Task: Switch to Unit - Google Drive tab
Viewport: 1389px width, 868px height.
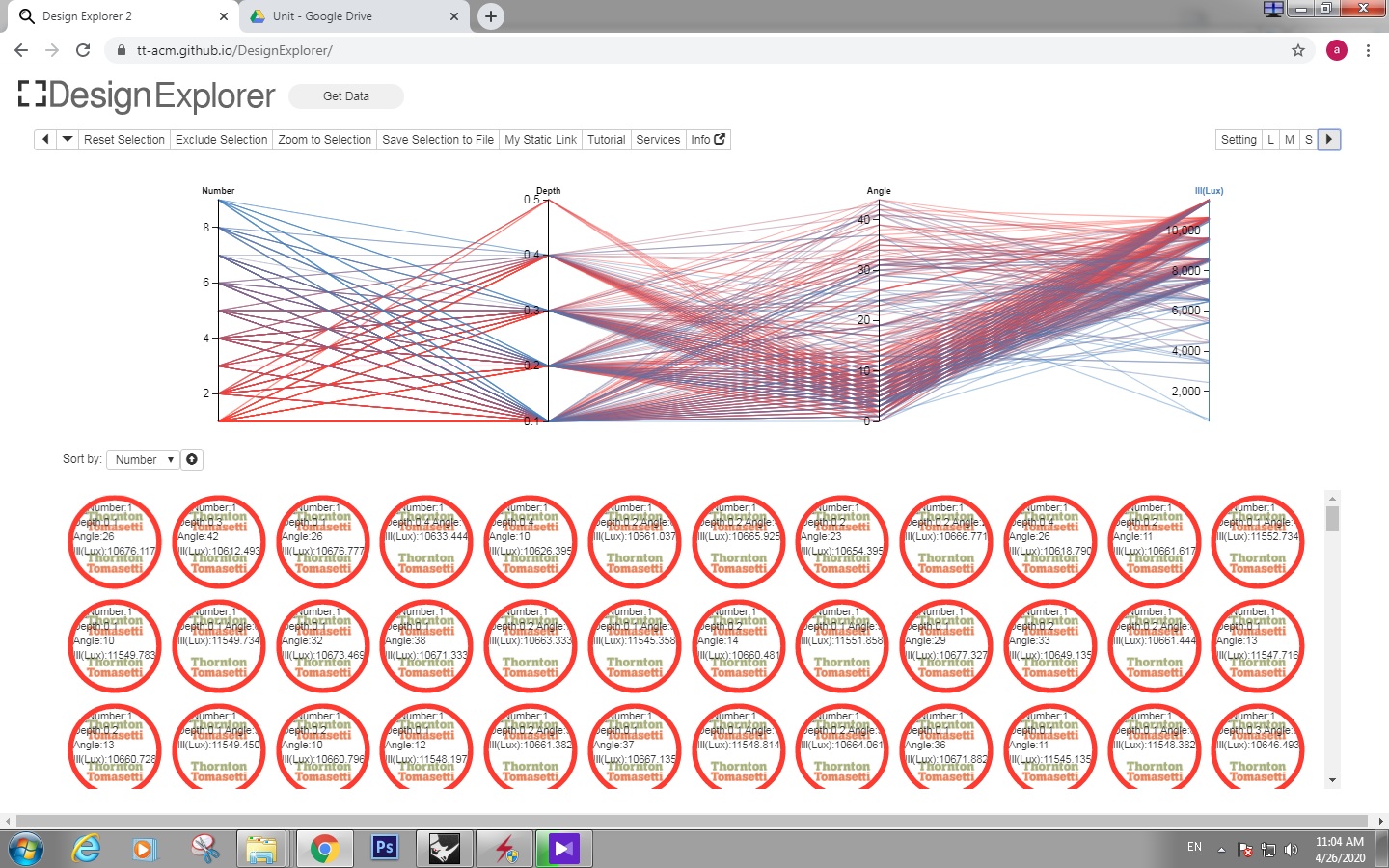Action: click(x=356, y=16)
